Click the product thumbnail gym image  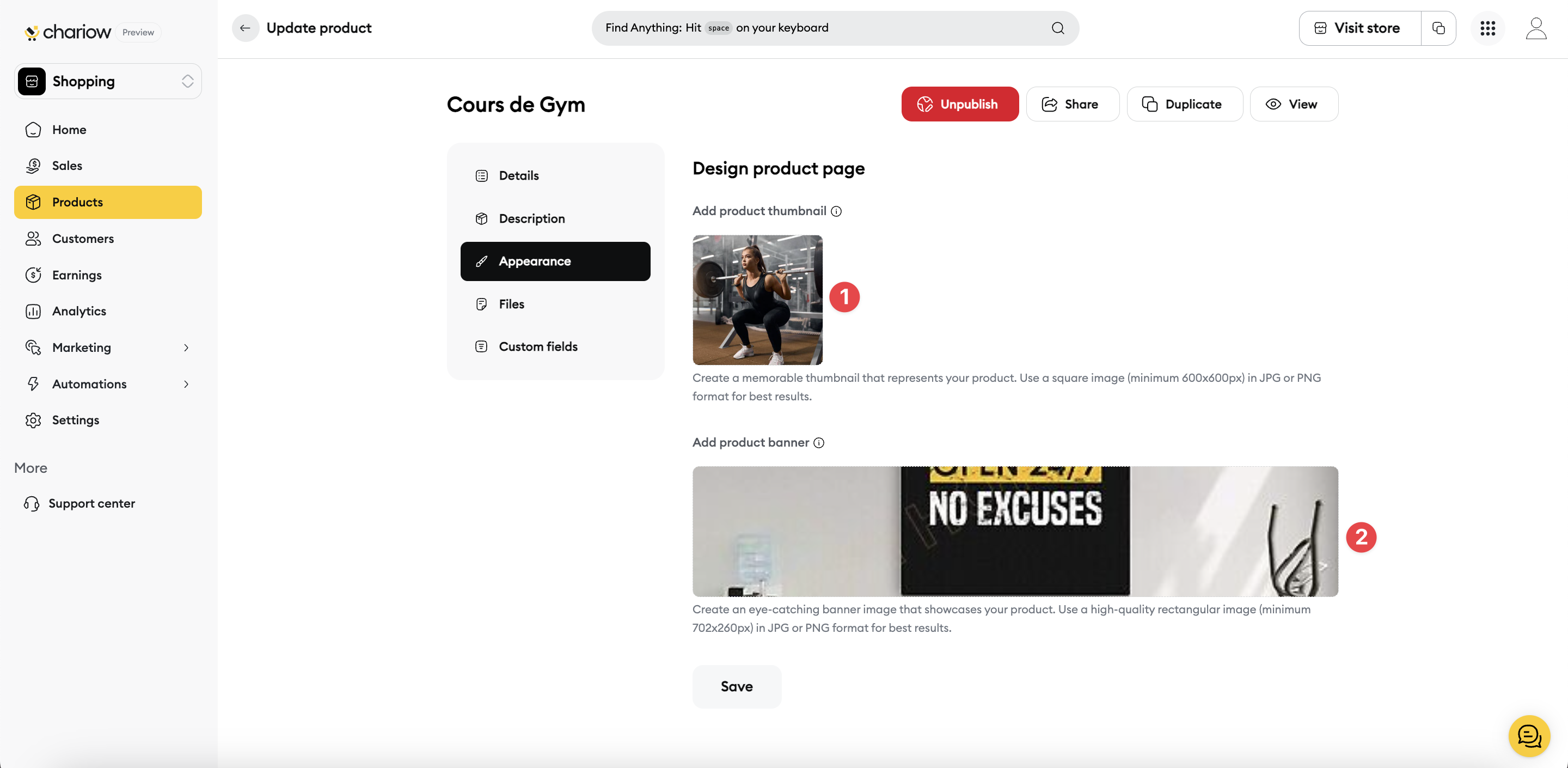click(757, 300)
